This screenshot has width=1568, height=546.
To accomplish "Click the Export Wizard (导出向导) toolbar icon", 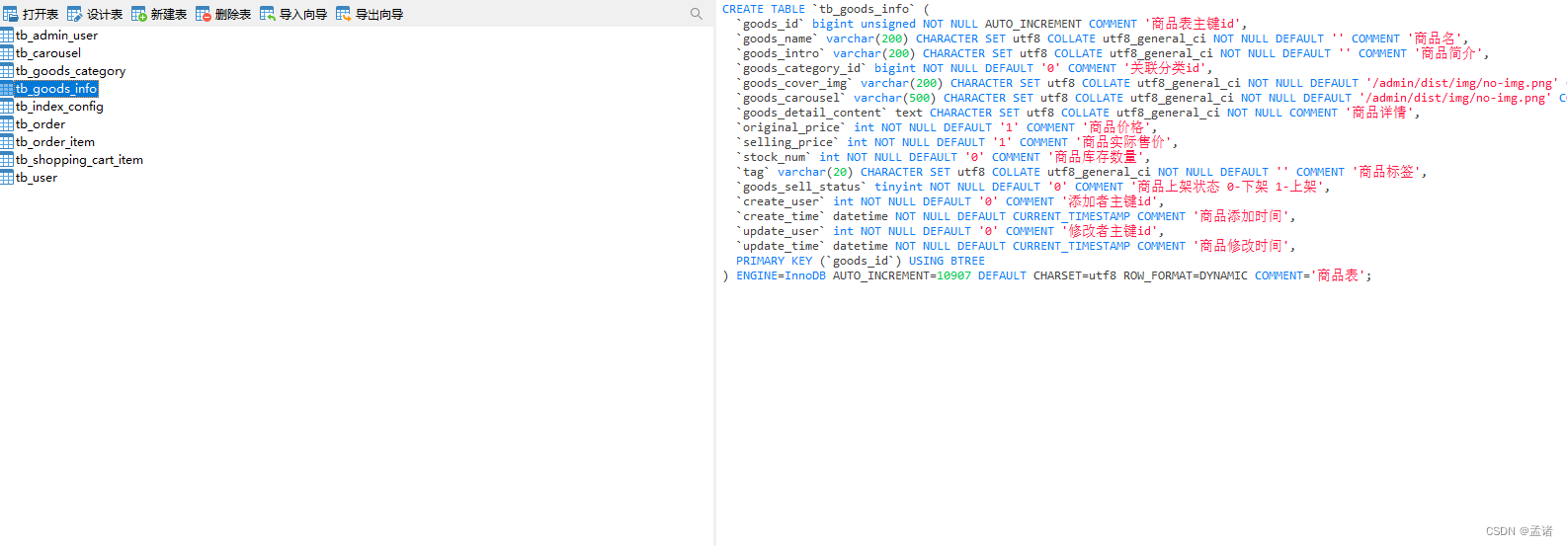I will click(x=344, y=14).
